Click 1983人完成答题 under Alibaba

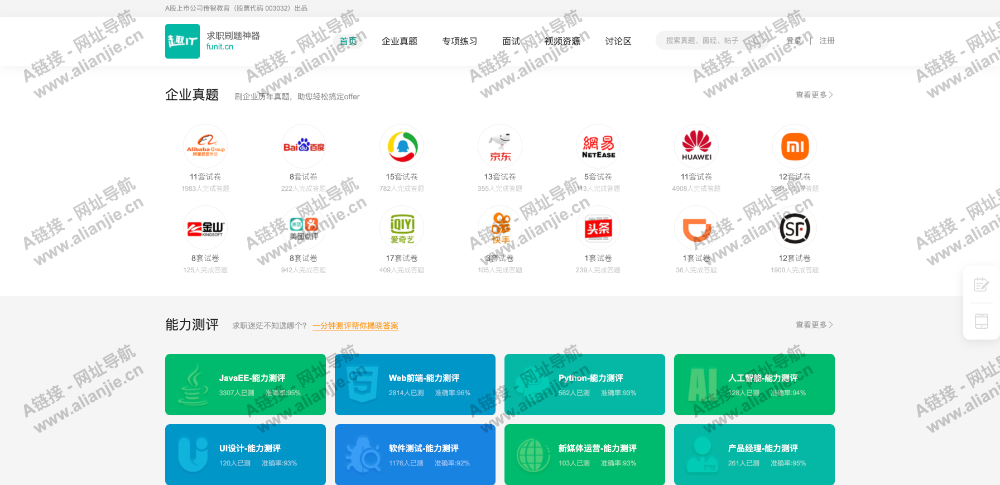tap(205, 189)
